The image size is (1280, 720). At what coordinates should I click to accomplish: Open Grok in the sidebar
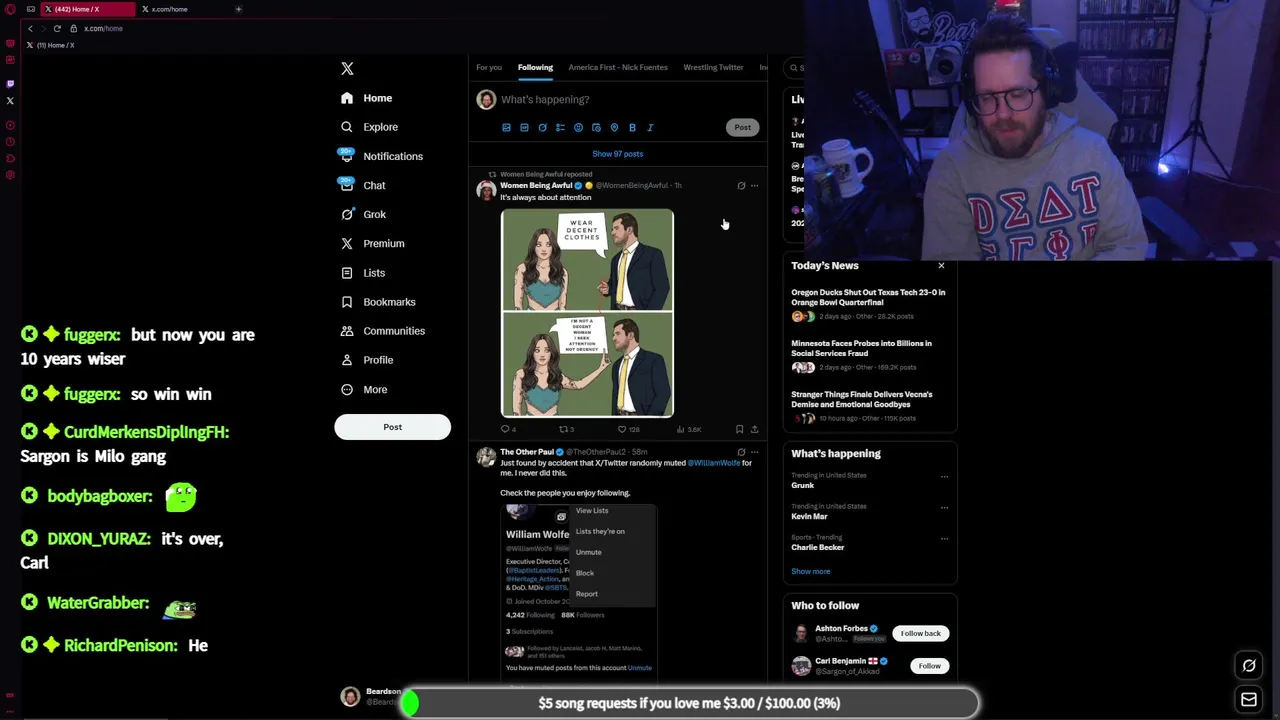coord(363,214)
